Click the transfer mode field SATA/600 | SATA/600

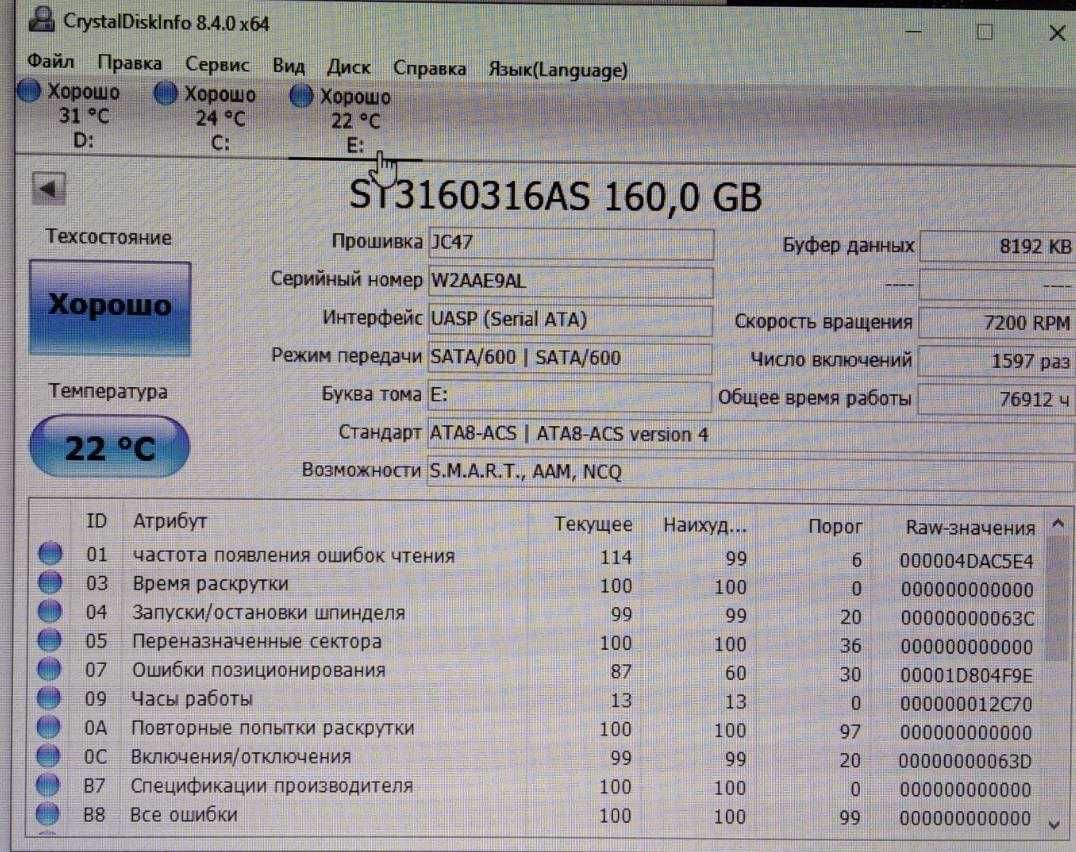click(x=570, y=357)
